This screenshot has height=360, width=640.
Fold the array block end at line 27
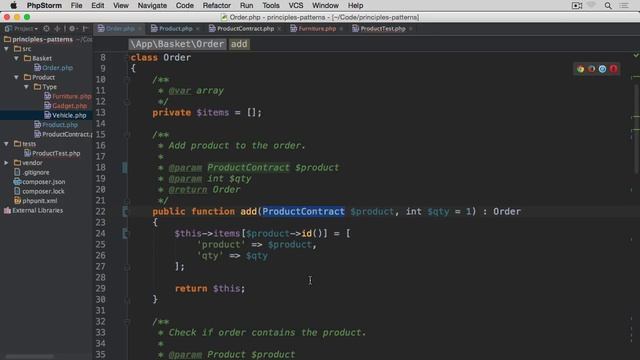pos(127,267)
